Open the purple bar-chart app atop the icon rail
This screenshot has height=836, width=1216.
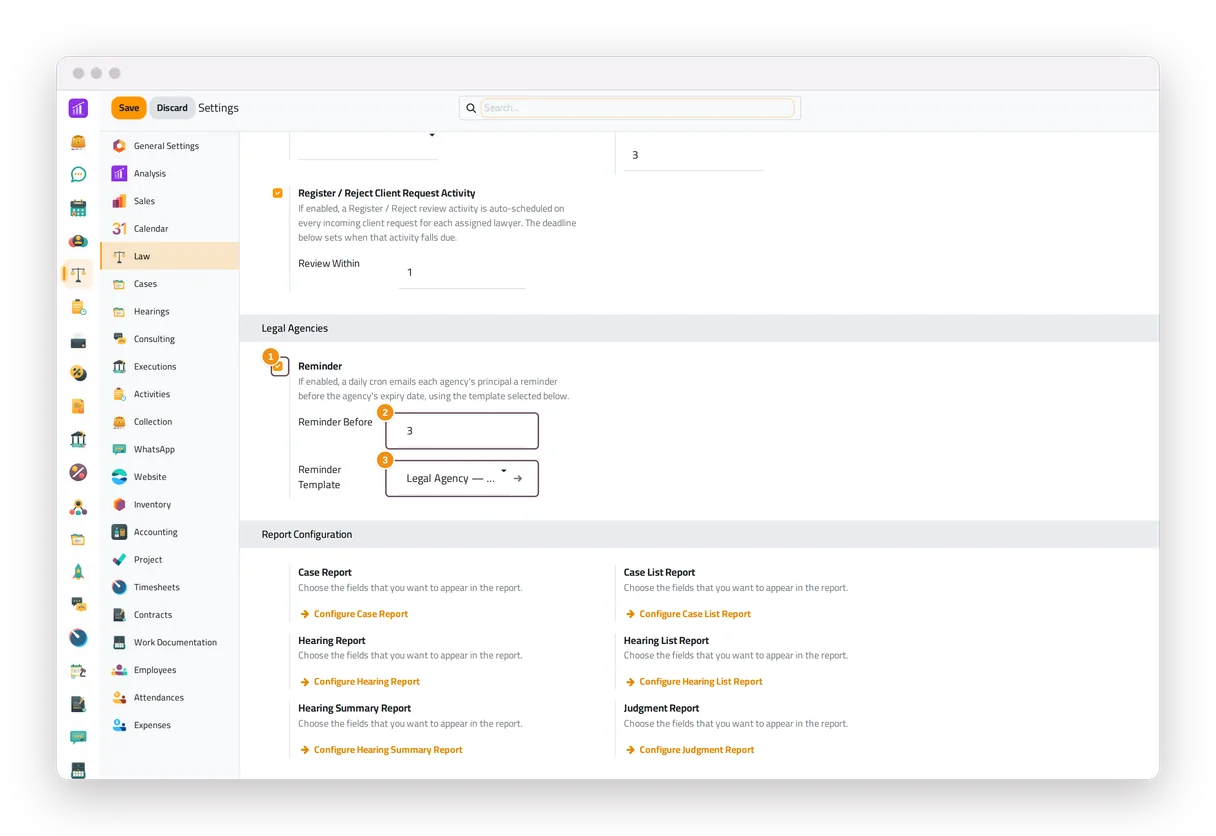click(78, 109)
